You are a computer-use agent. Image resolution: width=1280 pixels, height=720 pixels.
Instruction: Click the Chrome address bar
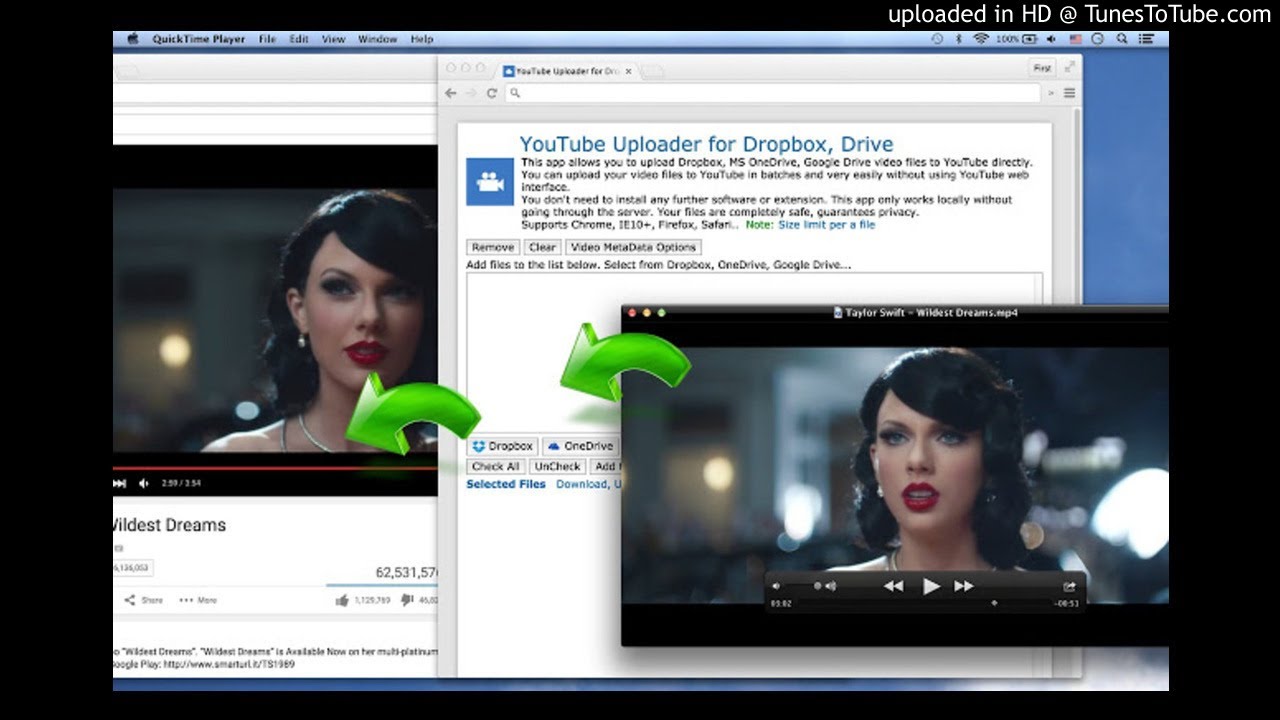[772, 93]
